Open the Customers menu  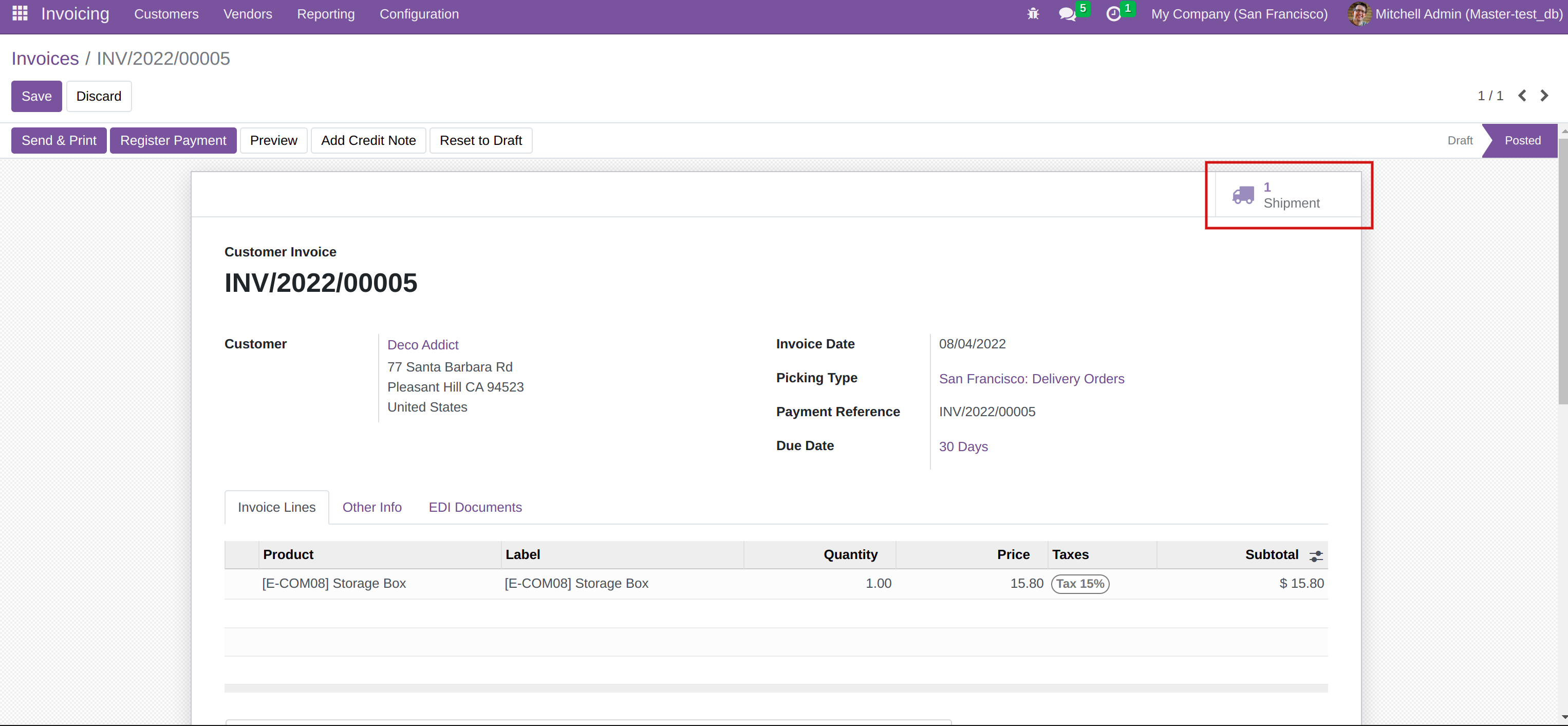166,14
